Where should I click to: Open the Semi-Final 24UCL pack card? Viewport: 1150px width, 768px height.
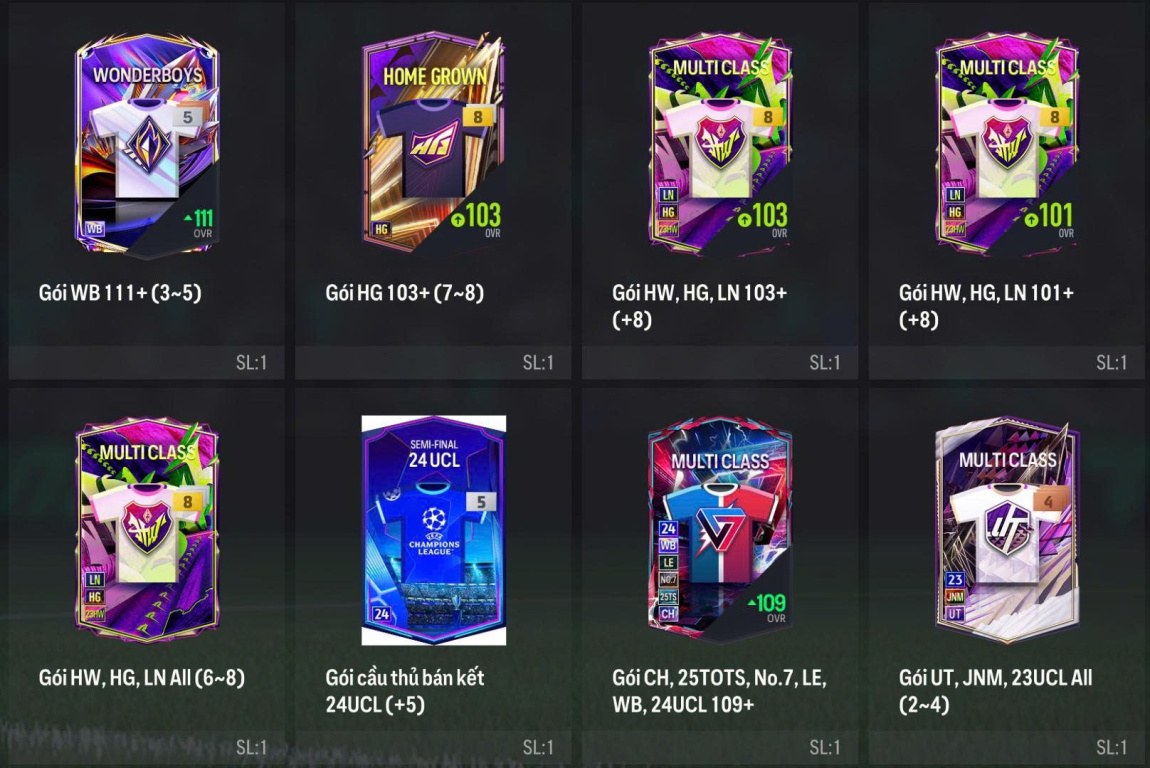[x=433, y=530]
